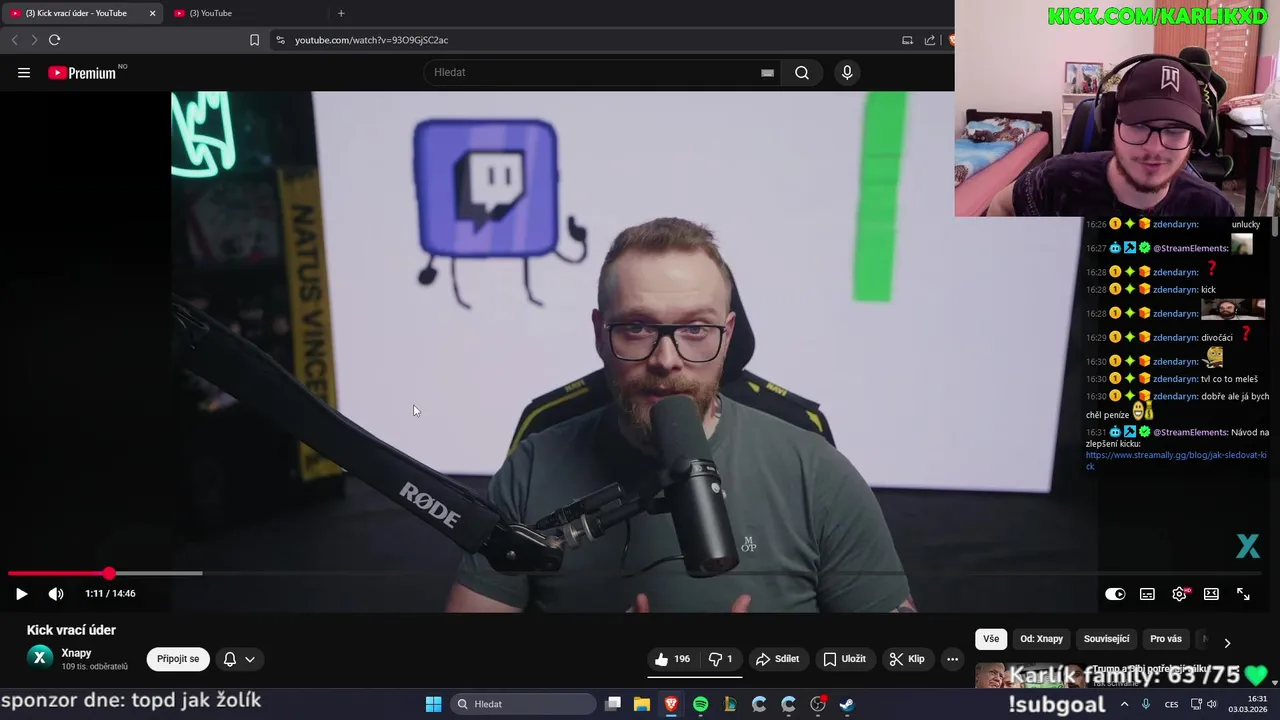The width and height of the screenshot is (1280, 720).
Task: View site information icon in address bar
Action: click(x=280, y=40)
